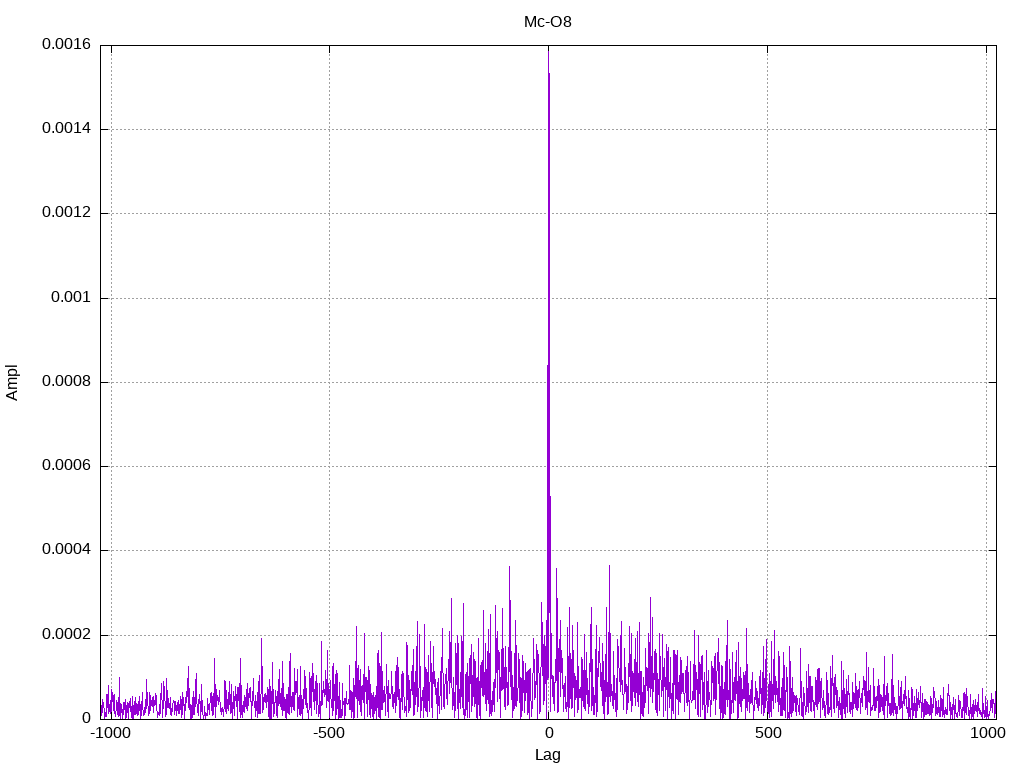Click the plot title Mc-O8
Viewport: 1024px width, 768px height.
[548, 21]
